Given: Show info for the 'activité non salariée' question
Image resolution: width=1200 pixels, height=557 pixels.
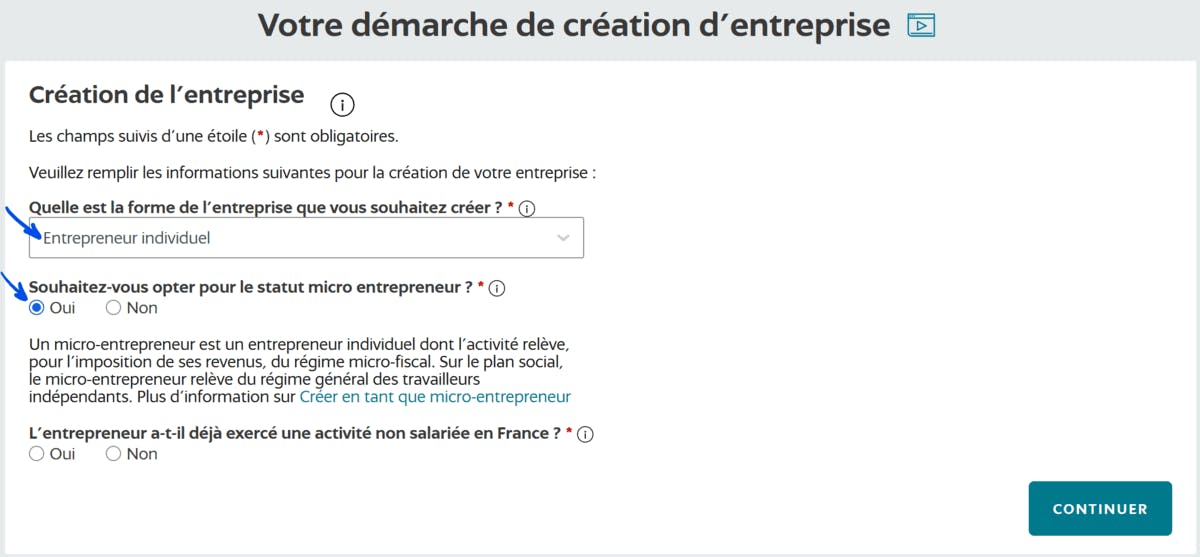Looking at the screenshot, I should [x=586, y=434].
